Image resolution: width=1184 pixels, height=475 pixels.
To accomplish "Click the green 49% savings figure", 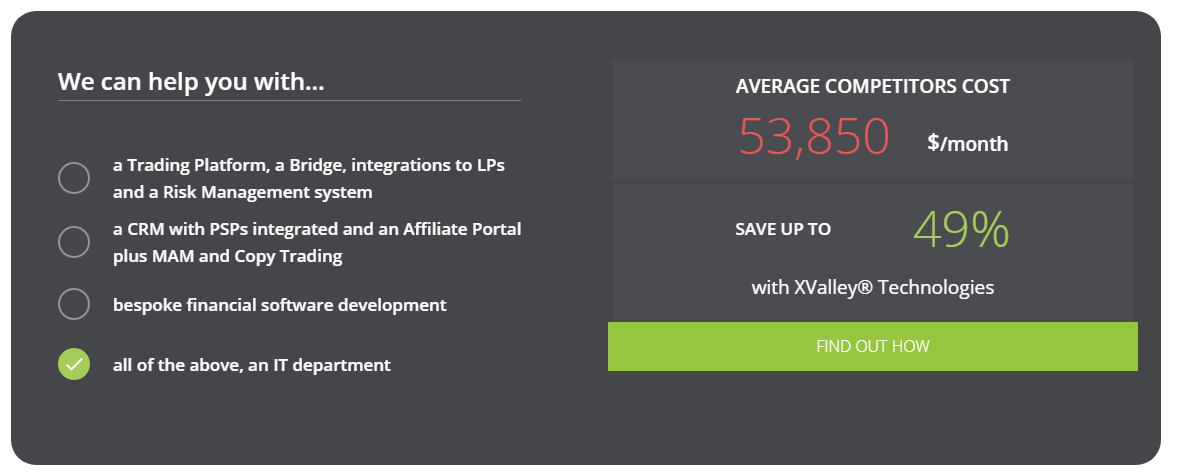I will 960,230.
